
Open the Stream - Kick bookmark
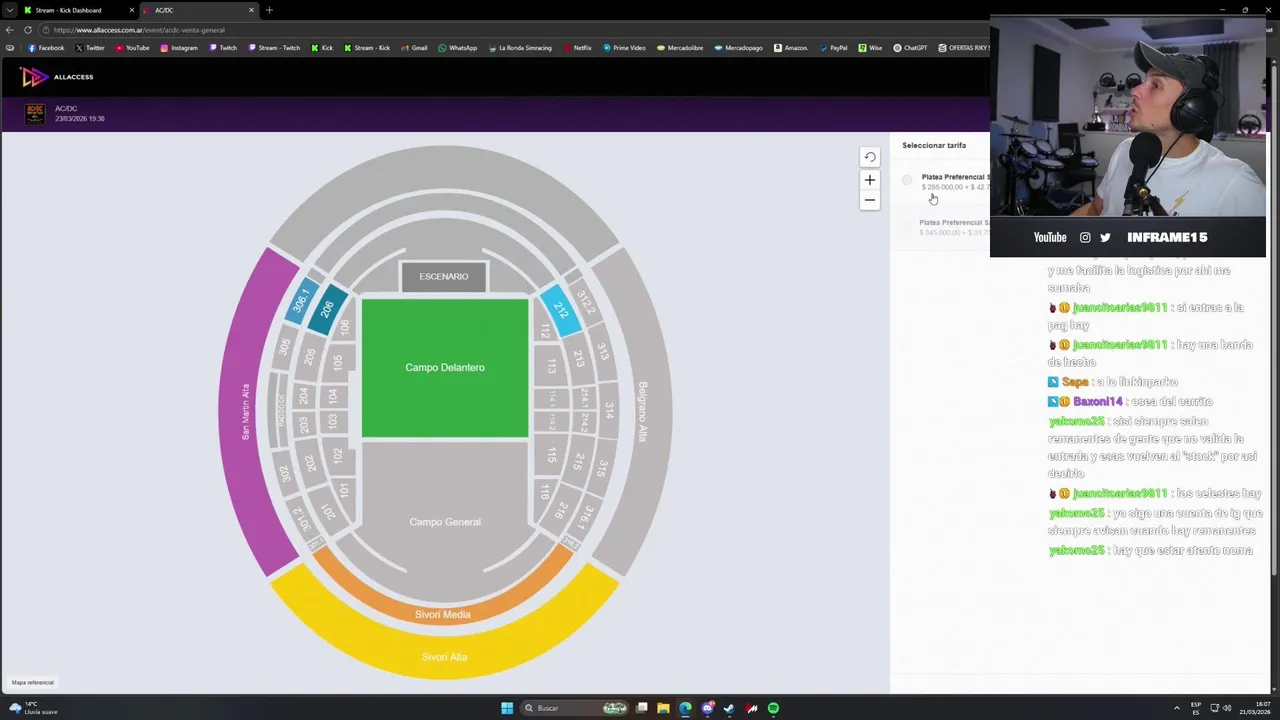(x=367, y=48)
